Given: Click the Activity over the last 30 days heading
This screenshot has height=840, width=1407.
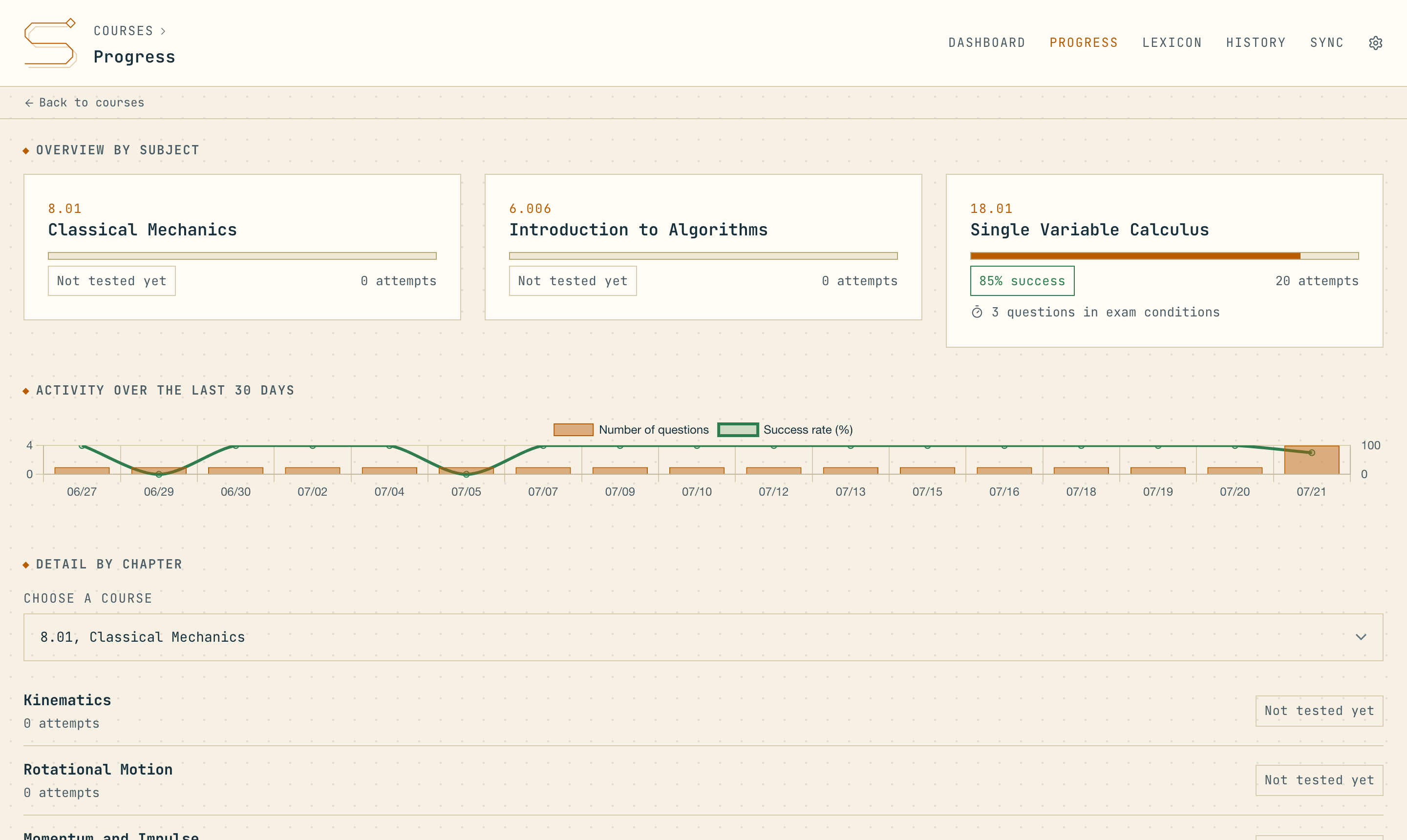Looking at the screenshot, I should click(165, 391).
